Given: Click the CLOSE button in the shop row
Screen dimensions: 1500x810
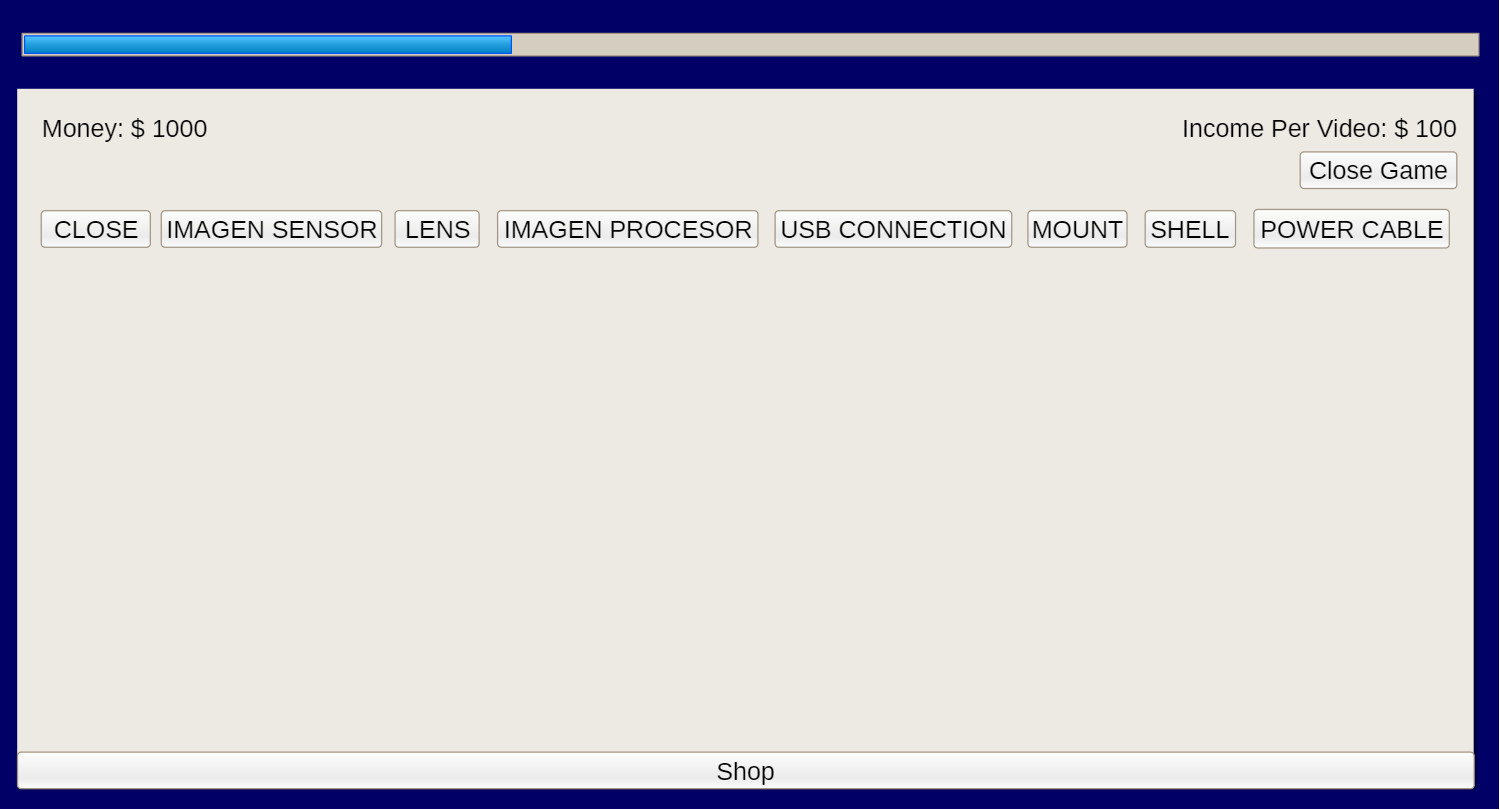Looking at the screenshot, I should click(96, 229).
